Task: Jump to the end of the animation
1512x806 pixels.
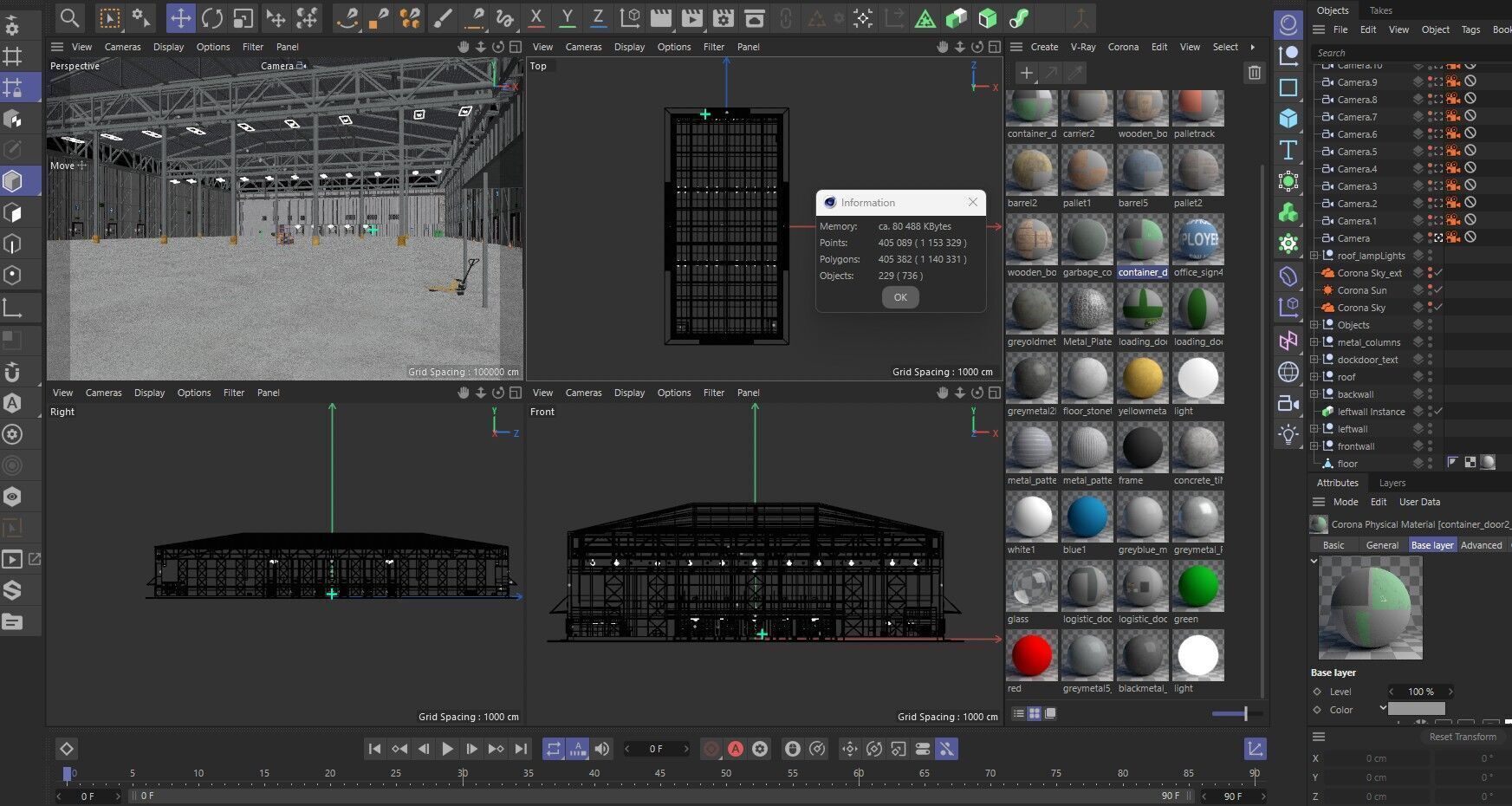Action: [x=521, y=749]
